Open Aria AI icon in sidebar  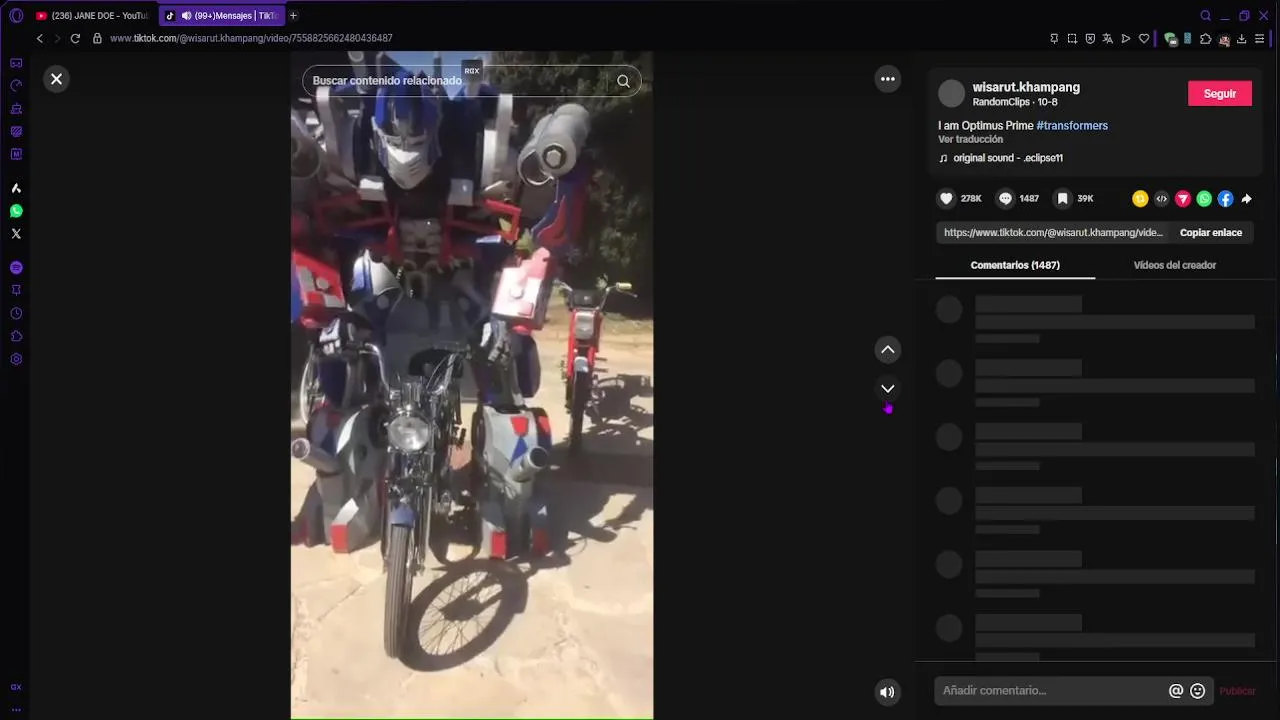pyautogui.click(x=16, y=188)
